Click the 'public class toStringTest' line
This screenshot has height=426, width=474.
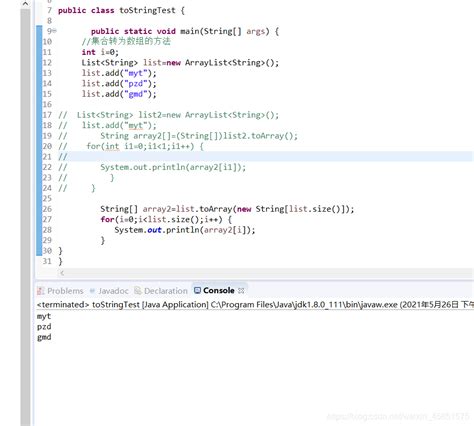pyautogui.click(x=121, y=10)
